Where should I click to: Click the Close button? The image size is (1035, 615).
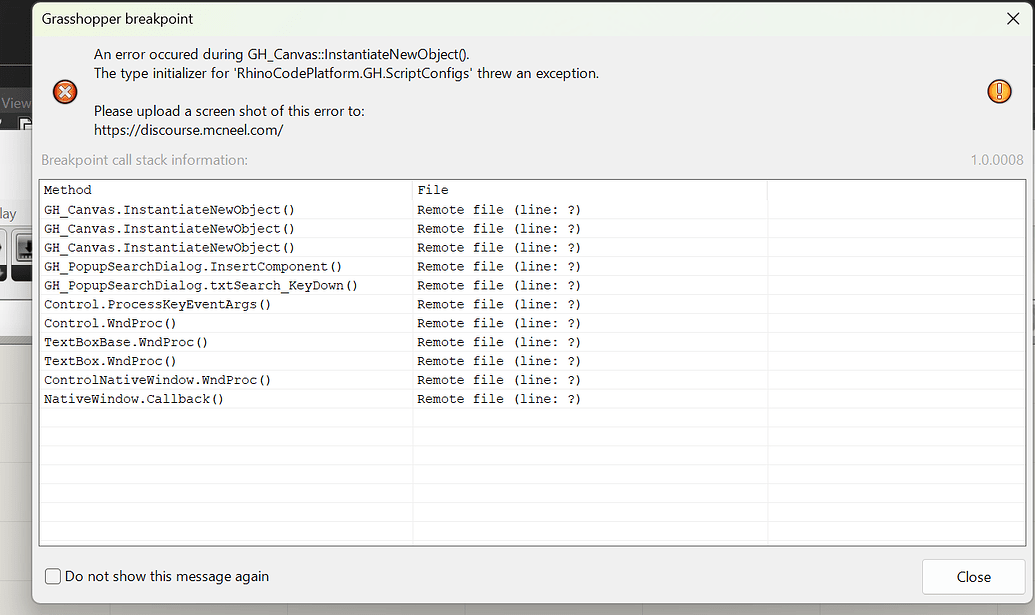[x=972, y=577]
